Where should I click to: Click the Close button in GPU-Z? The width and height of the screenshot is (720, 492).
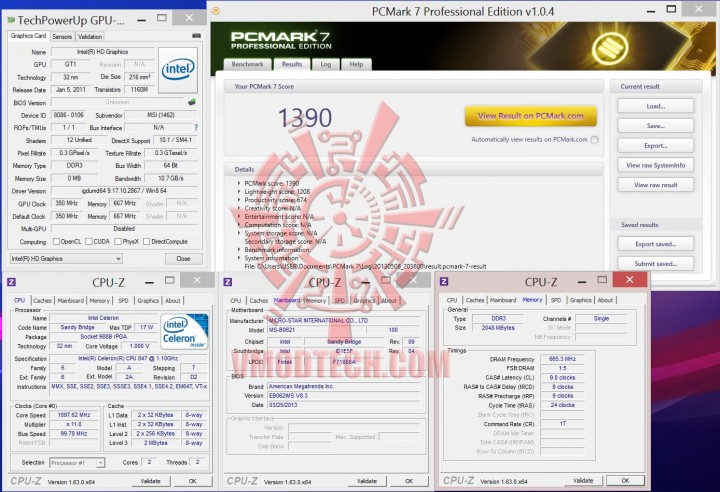tap(184, 259)
